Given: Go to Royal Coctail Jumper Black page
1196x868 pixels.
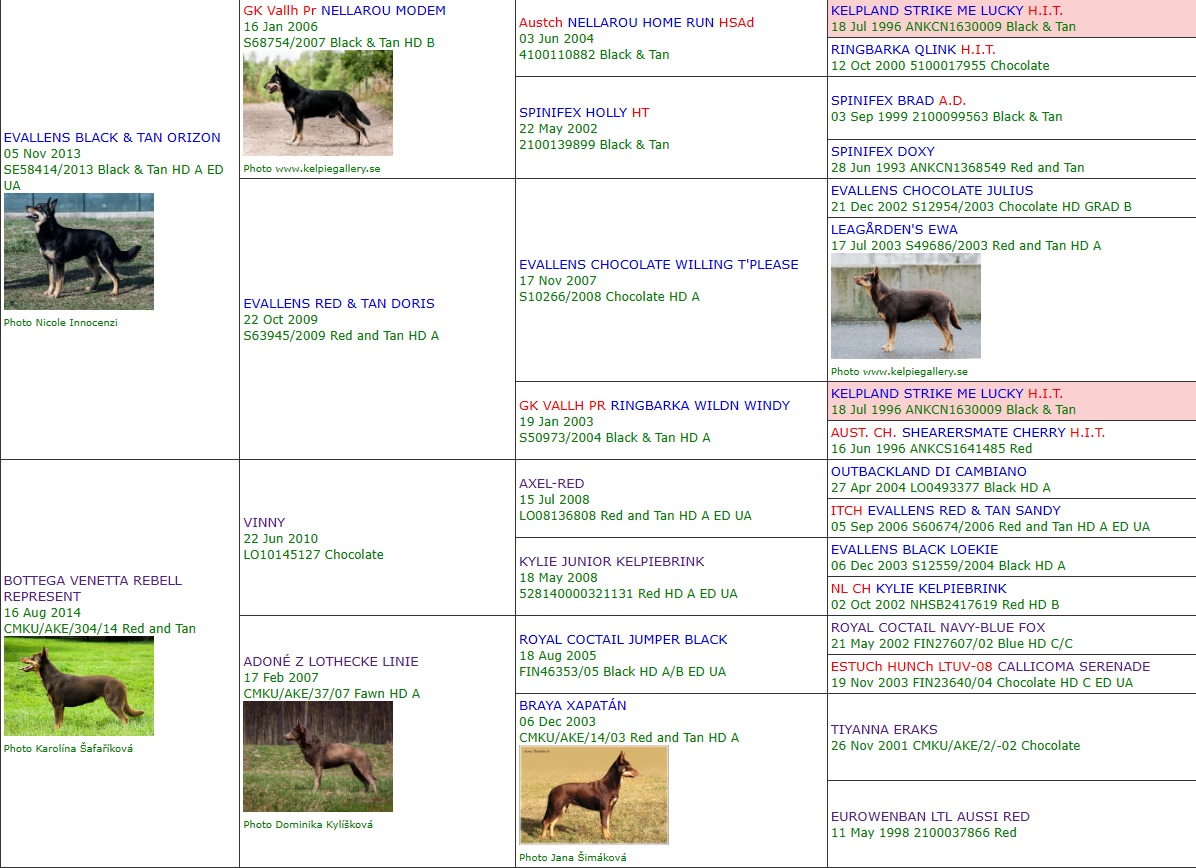Looking at the screenshot, I should (x=623, y=640).
